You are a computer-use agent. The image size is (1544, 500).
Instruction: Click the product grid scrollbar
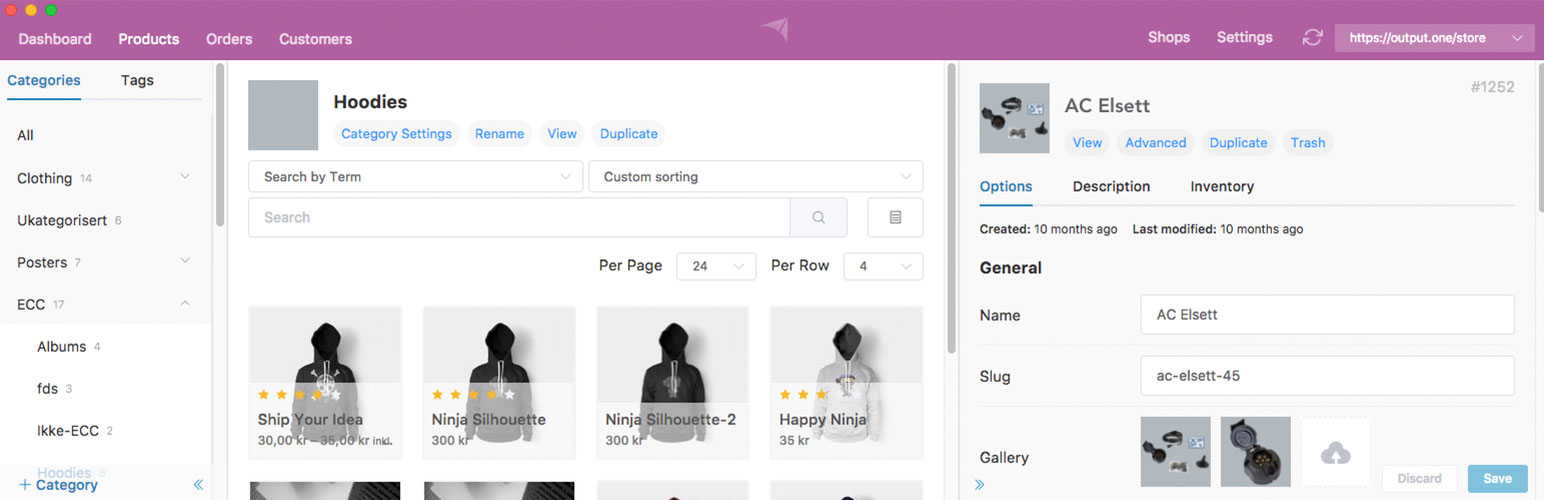951,210
